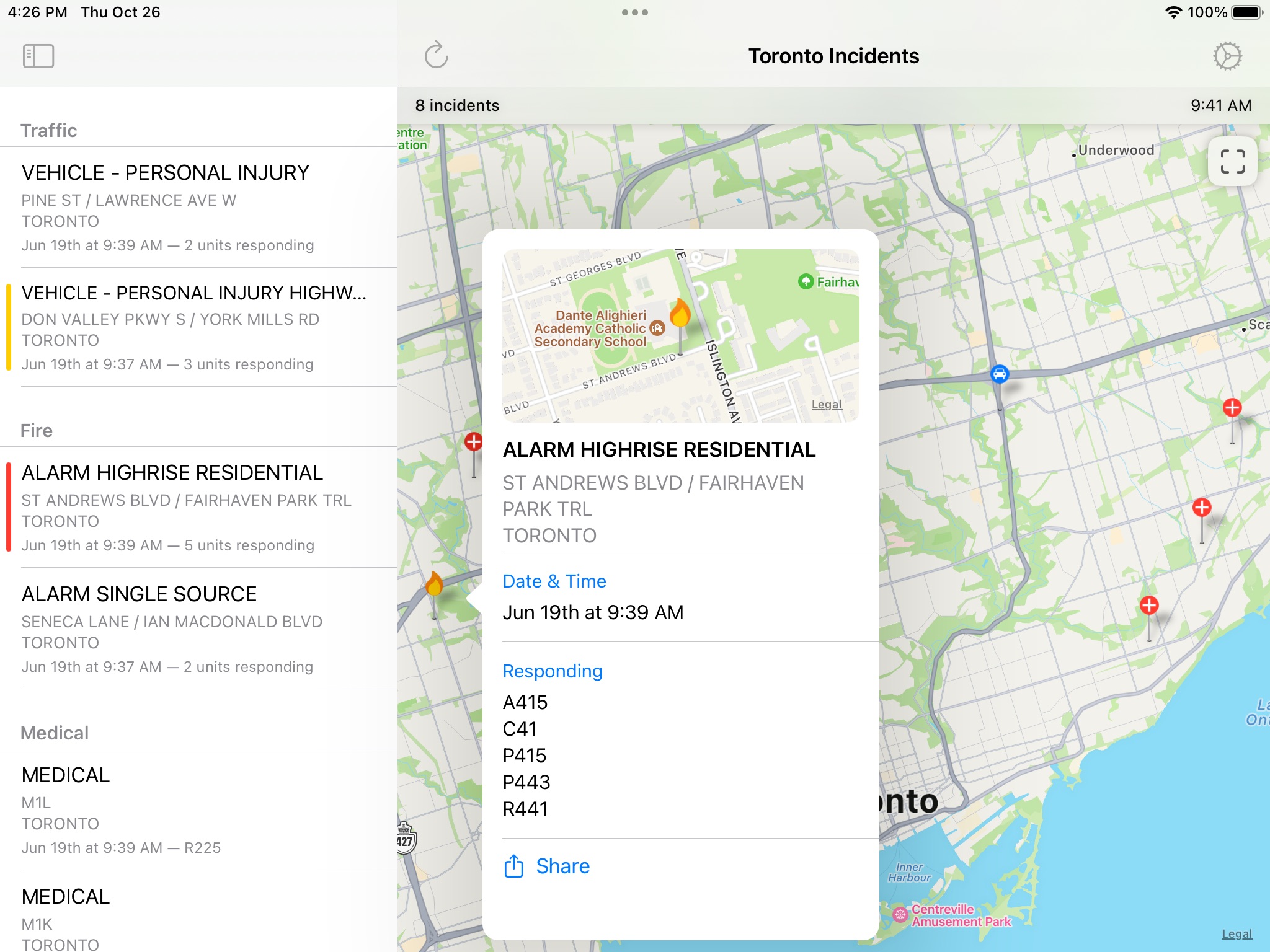
Task: Click the fullscreen expand icon on map
Action: tap(1232, 162)
